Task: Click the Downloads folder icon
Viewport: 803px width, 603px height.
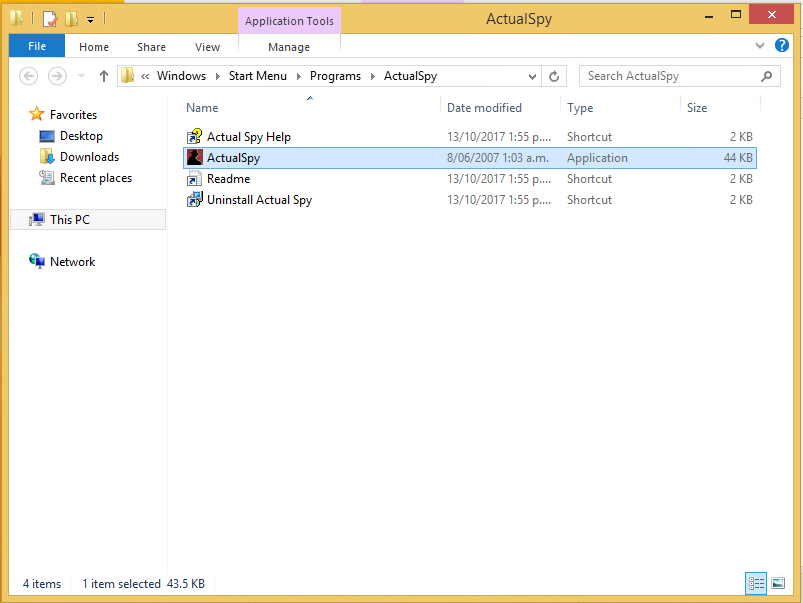Action: coord(47,156)
